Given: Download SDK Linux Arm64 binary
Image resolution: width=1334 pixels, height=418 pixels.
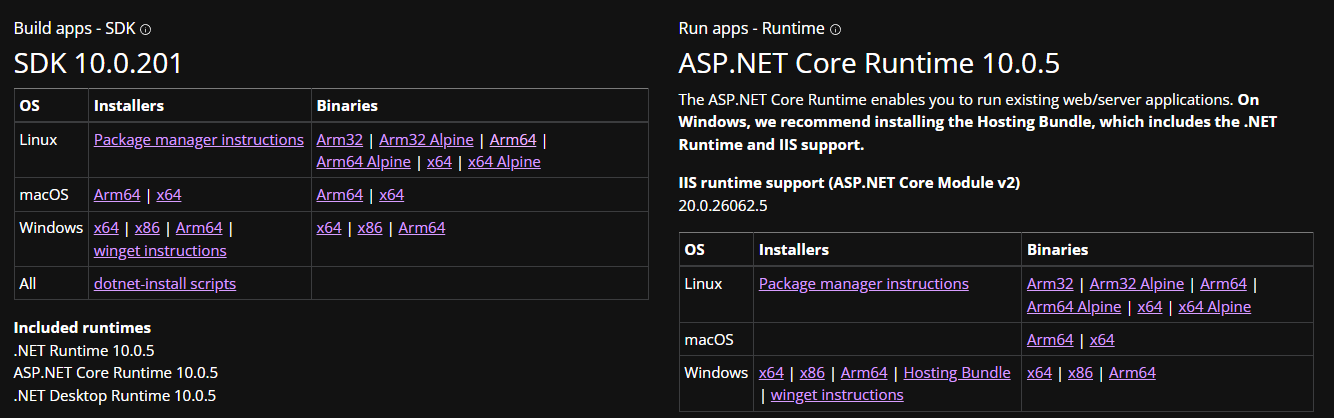Looking at the screenshot, I should tap(513, 140).
